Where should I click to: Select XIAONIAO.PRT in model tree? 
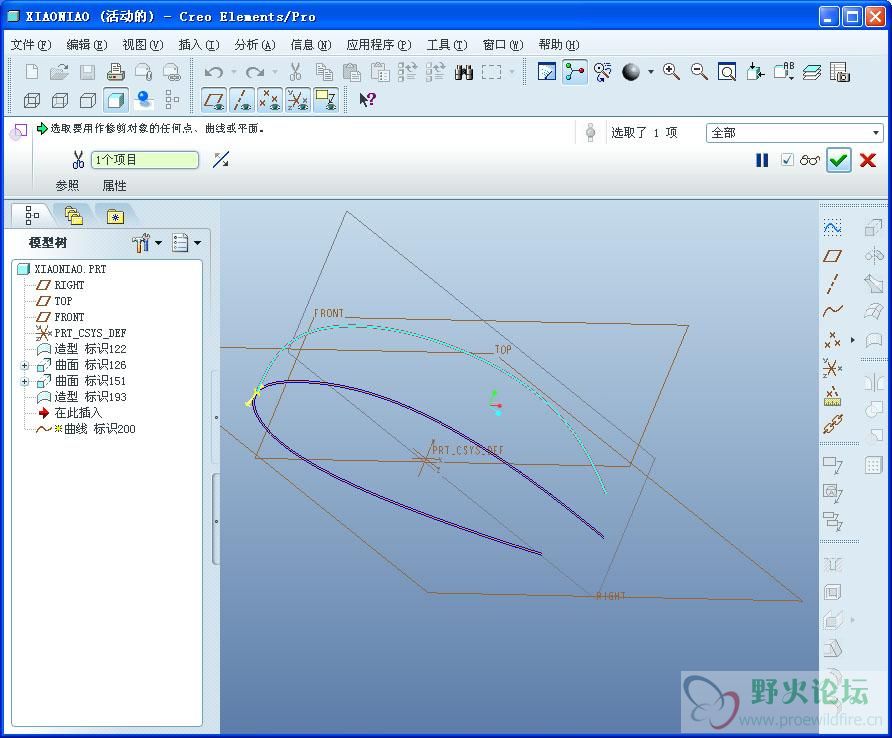(62, 269)
